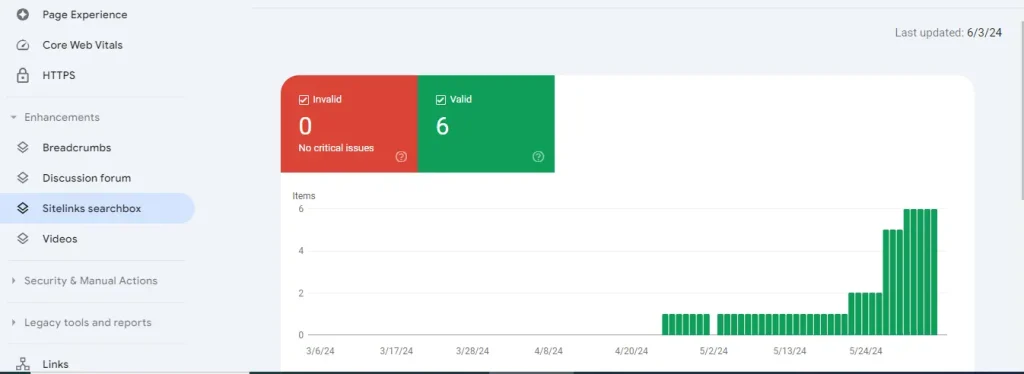Click the 5/2/24 date label
Viewport: 1024px width, 374px height.
pyautogui.click(x=713, y=351)
